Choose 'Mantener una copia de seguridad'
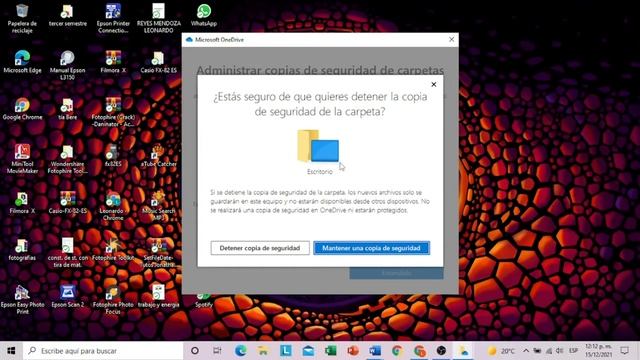Image resolution: width=640 pixels, height=360 pixels. pos(371,248)
